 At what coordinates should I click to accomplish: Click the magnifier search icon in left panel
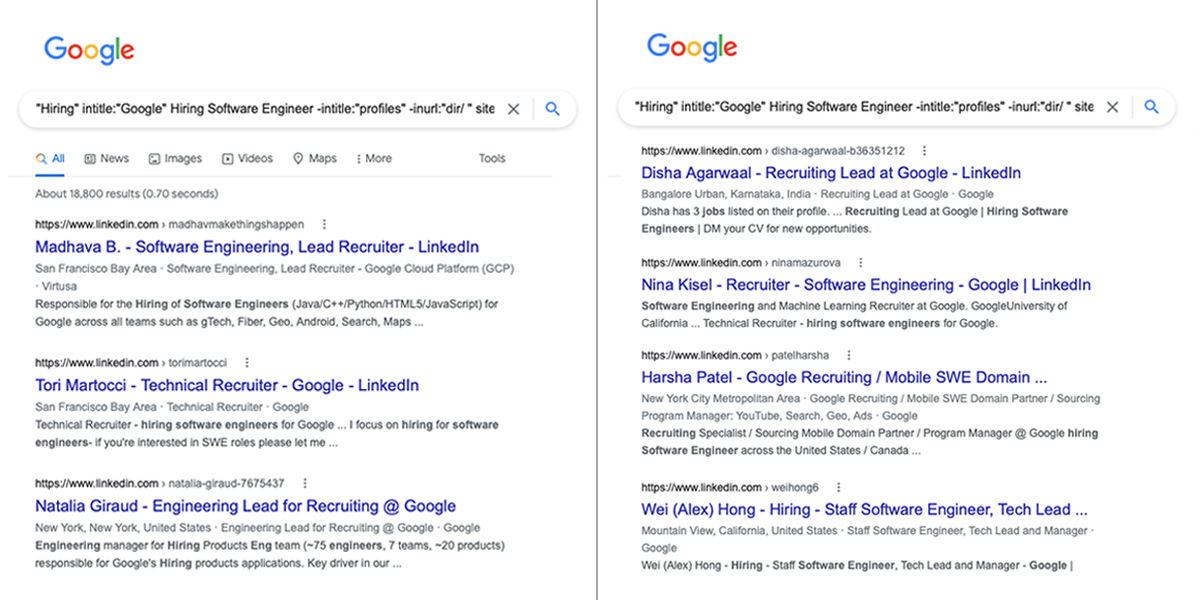(553, 109)
